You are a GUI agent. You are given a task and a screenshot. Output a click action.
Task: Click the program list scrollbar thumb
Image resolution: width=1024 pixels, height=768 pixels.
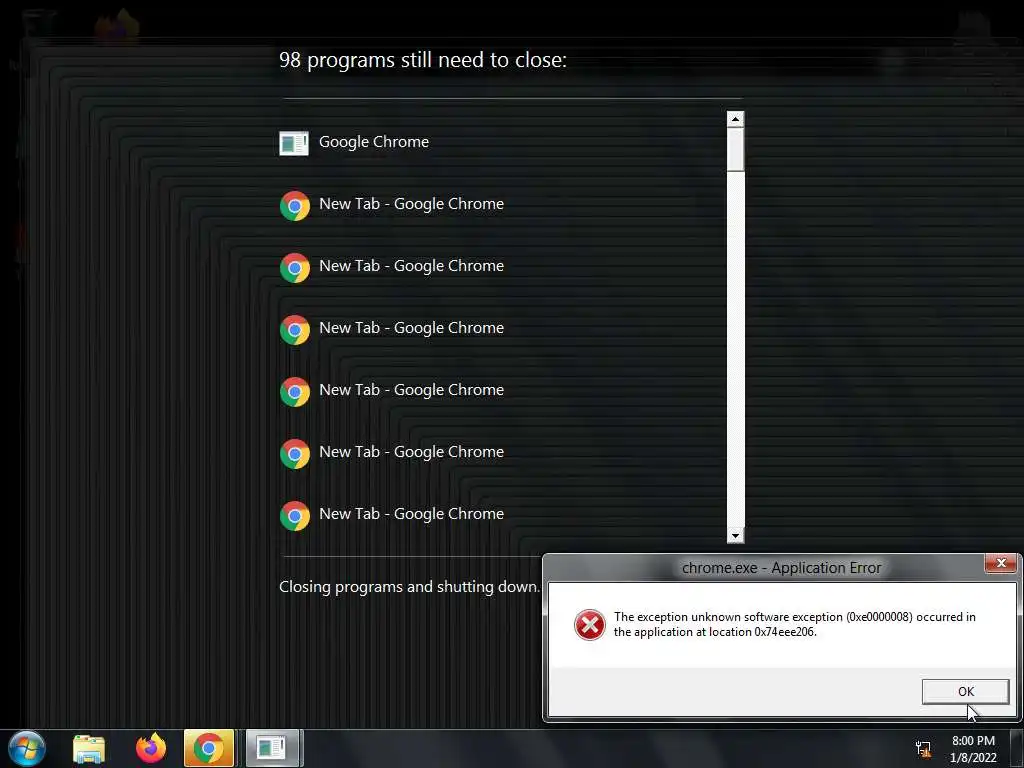pos(735,150)
